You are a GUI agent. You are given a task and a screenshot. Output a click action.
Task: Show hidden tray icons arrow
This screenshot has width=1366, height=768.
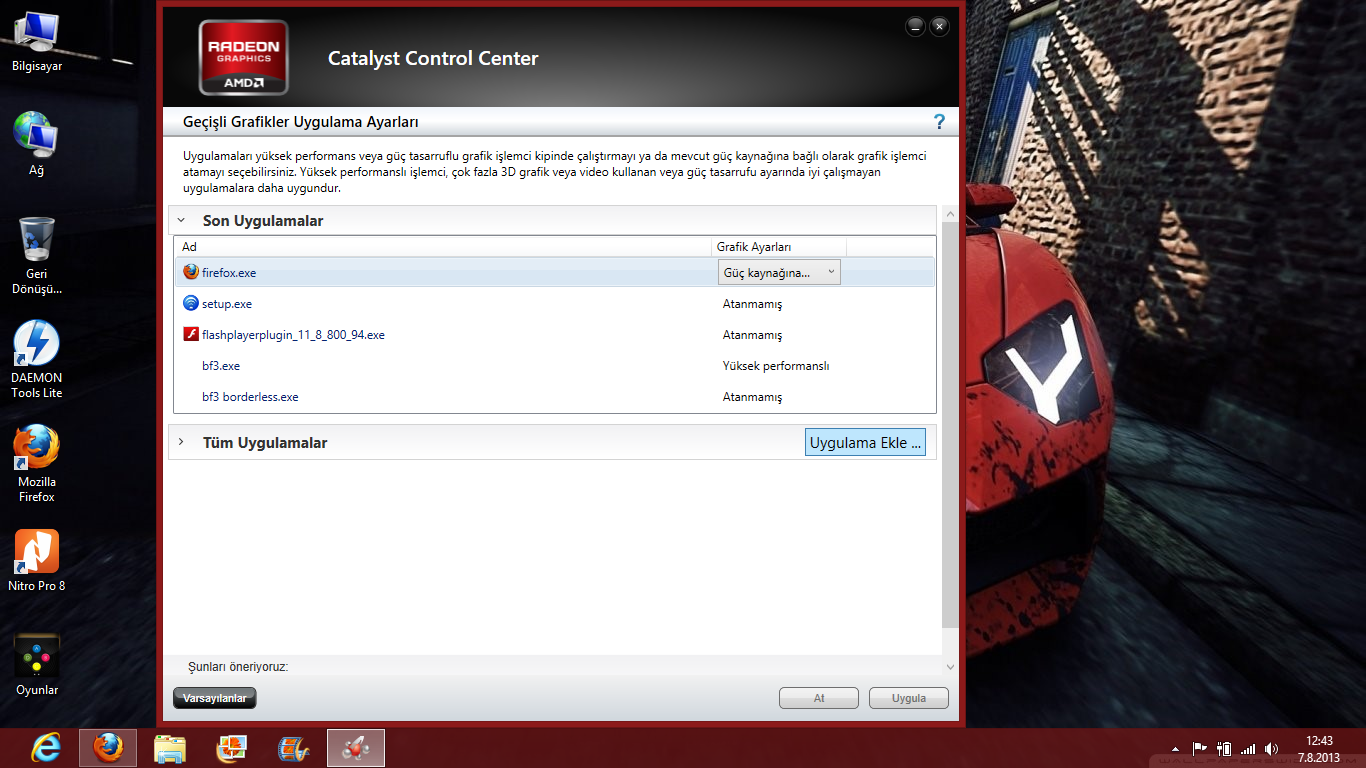[x=1176, y=748]
